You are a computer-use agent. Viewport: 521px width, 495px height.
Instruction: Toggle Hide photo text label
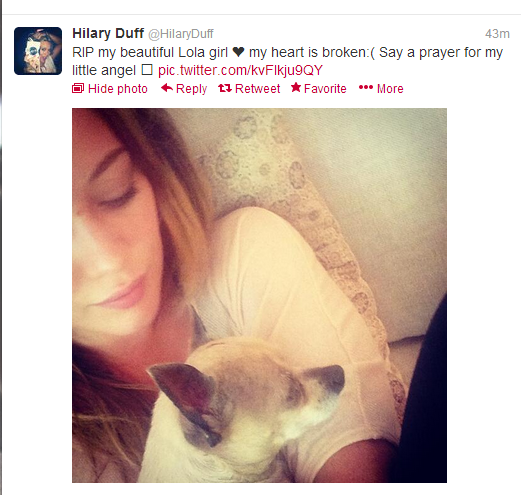[118, 89]
